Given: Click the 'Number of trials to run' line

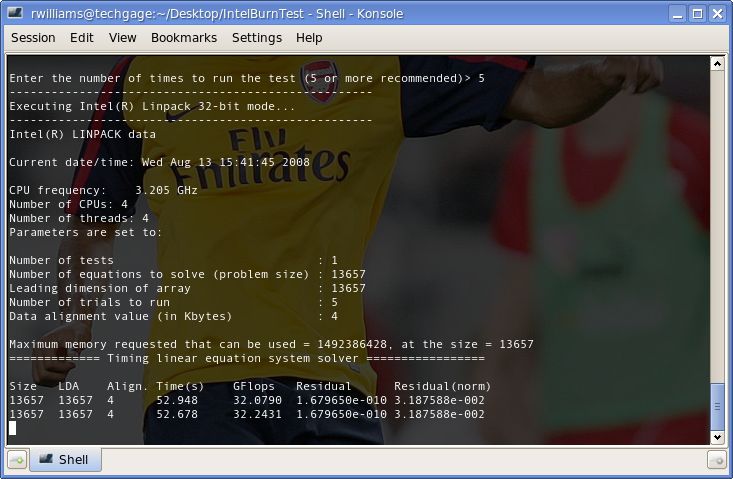Looking at the screenshot, I should tap(173, 302).
